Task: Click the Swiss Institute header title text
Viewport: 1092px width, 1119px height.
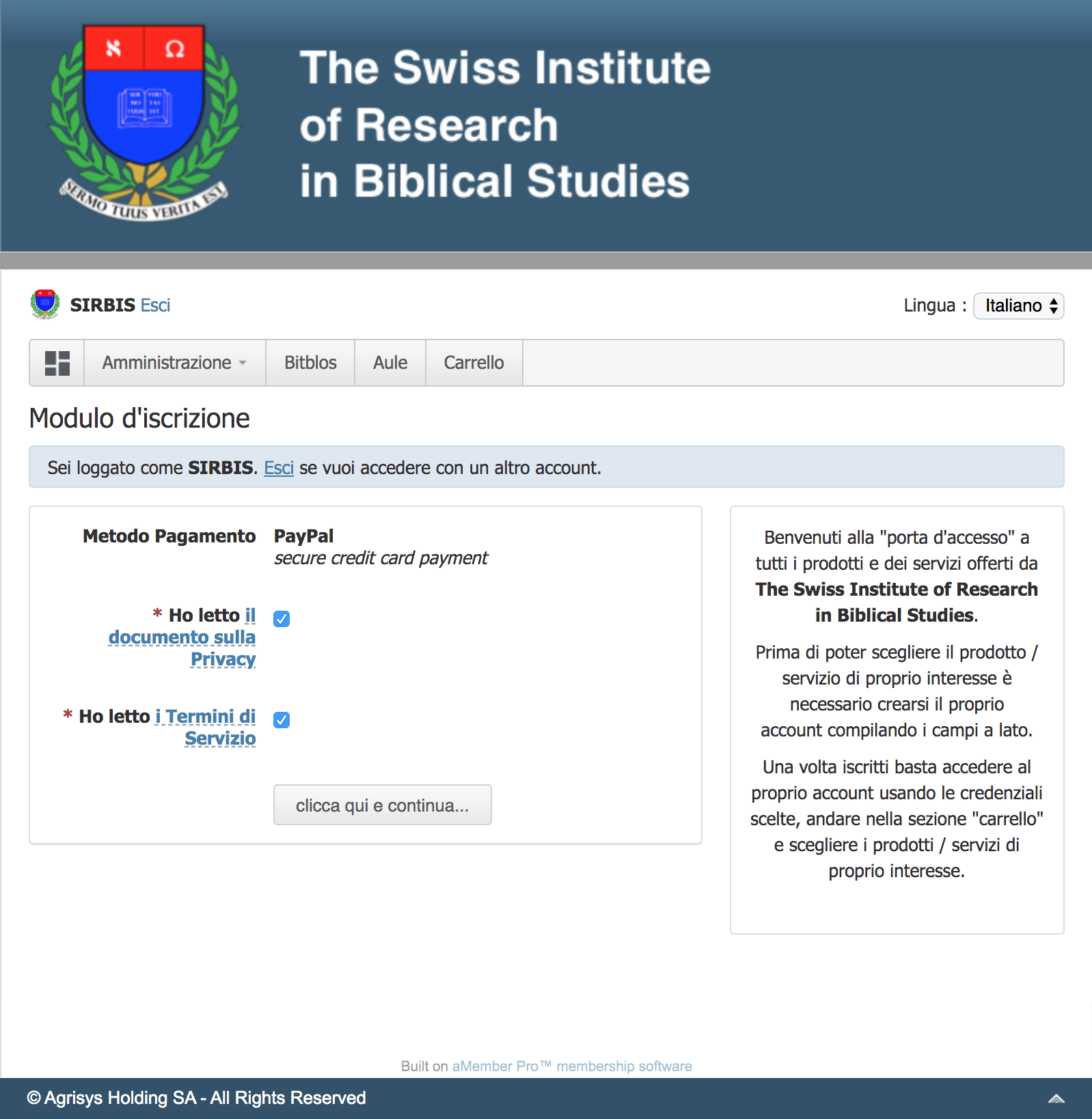Action: (x=505, y=124)
